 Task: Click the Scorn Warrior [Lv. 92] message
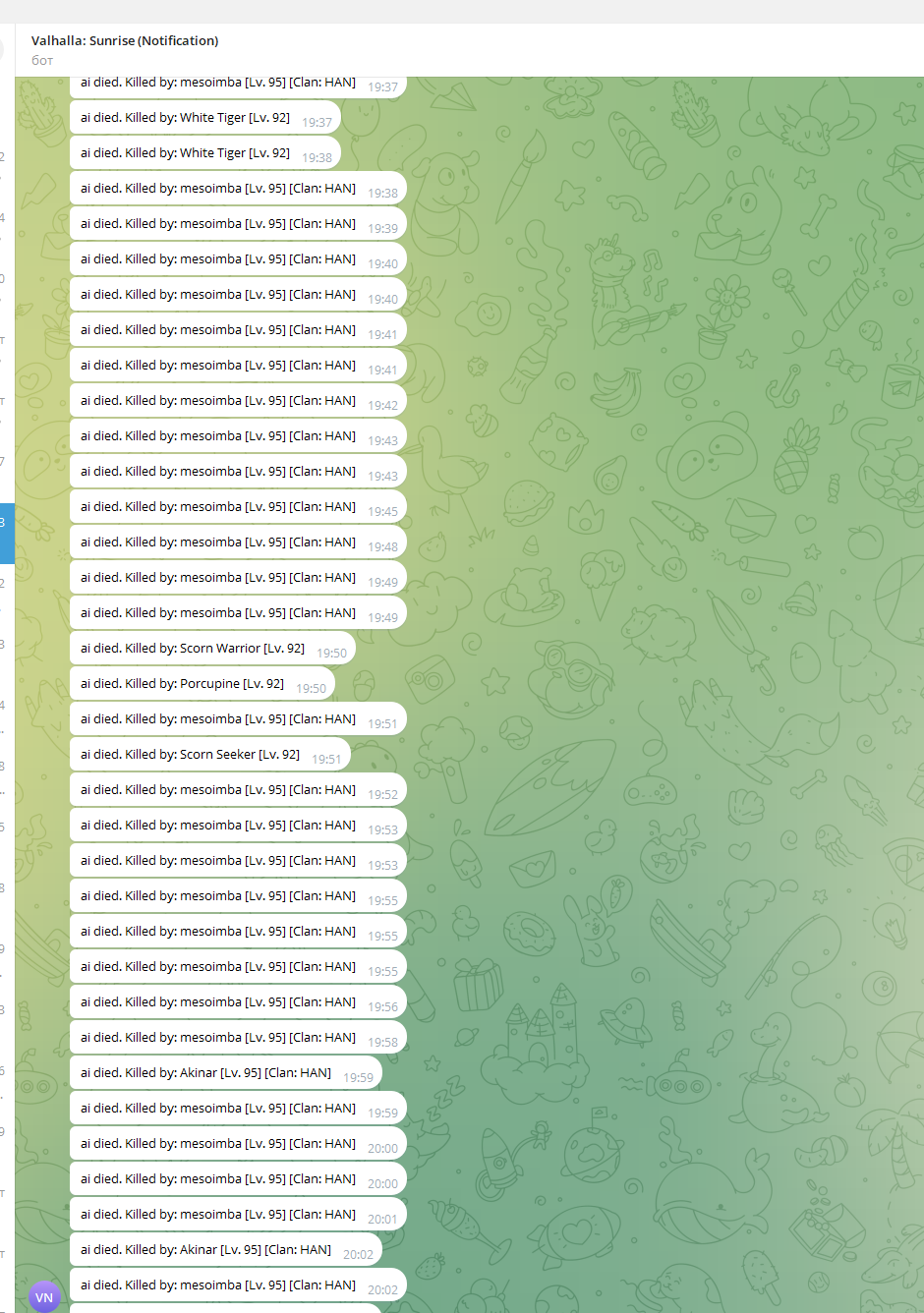click(x=211, y=649)
